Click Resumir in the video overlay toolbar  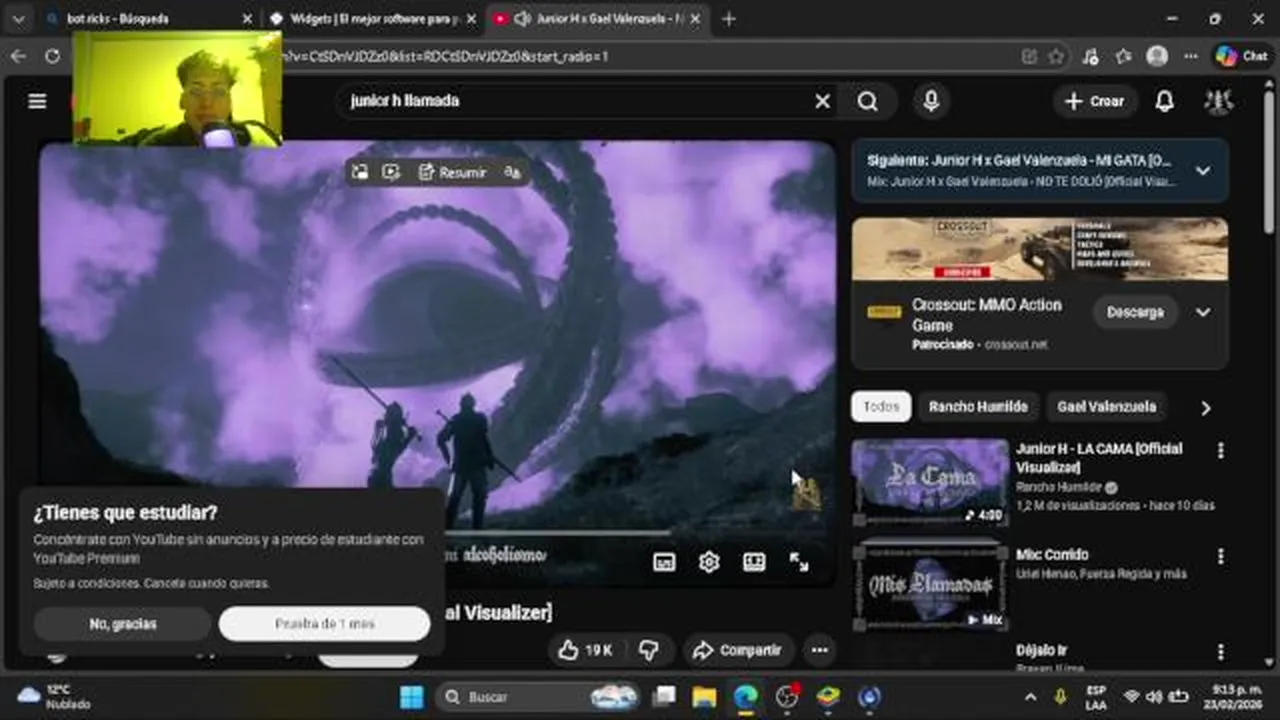[x=452, y=172]
